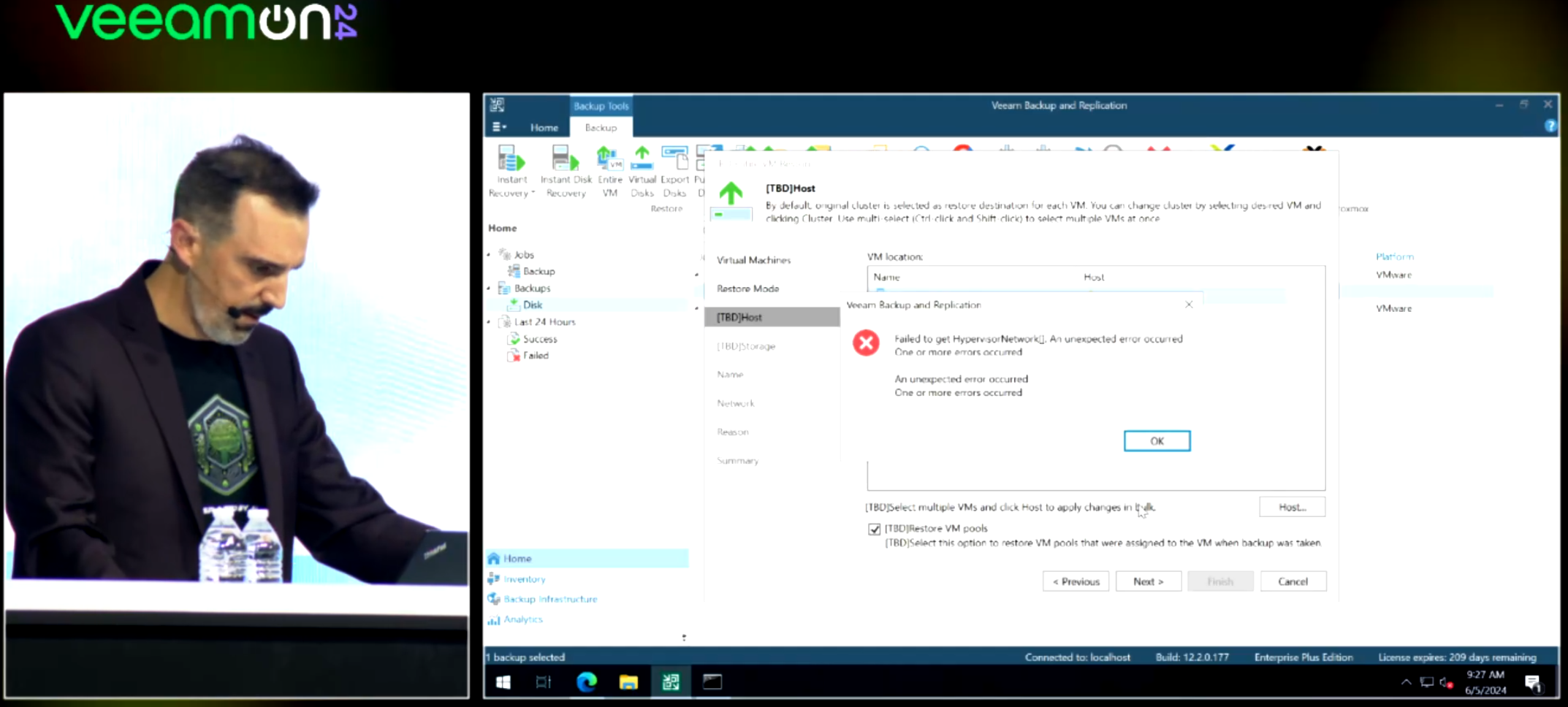Open the help question mark icon

pos(1550,126)
